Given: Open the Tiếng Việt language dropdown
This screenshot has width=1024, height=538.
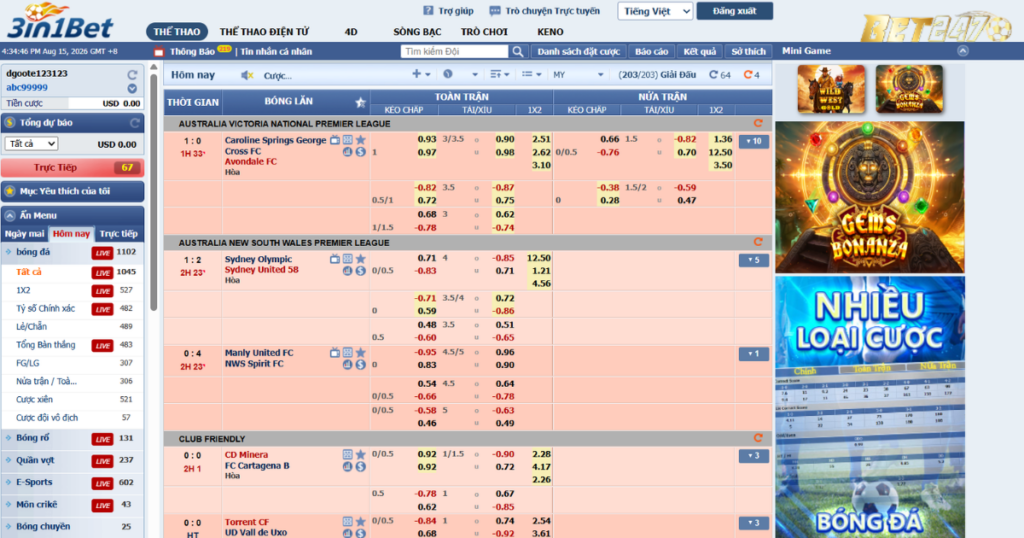Looking at the screenshot, I should [655, 11].
